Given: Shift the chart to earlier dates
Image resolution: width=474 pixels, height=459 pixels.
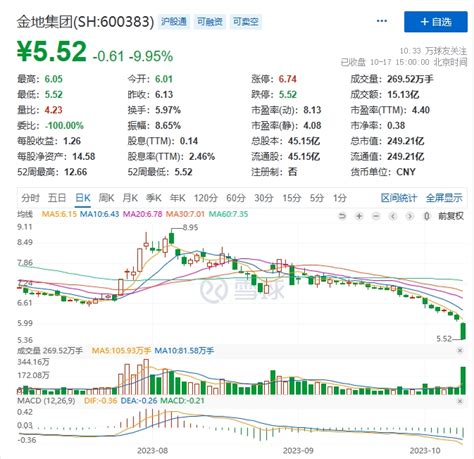Looking at the screenshot, I should [393, 216].
